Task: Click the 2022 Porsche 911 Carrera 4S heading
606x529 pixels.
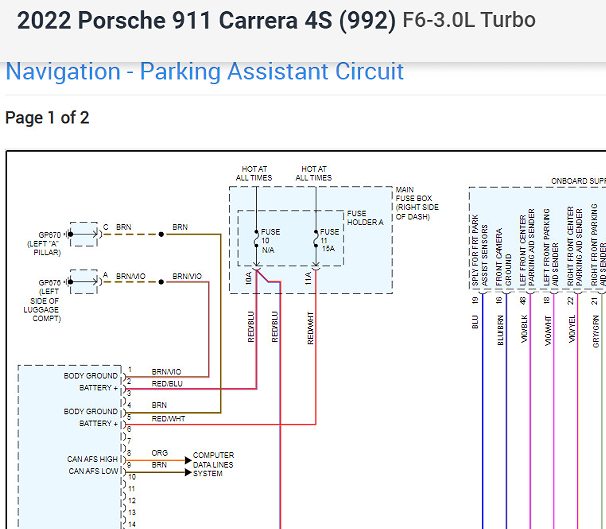Action: 206,20
